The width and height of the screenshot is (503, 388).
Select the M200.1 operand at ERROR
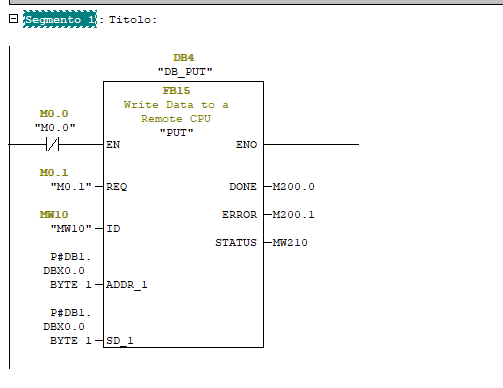click(293, 215)
